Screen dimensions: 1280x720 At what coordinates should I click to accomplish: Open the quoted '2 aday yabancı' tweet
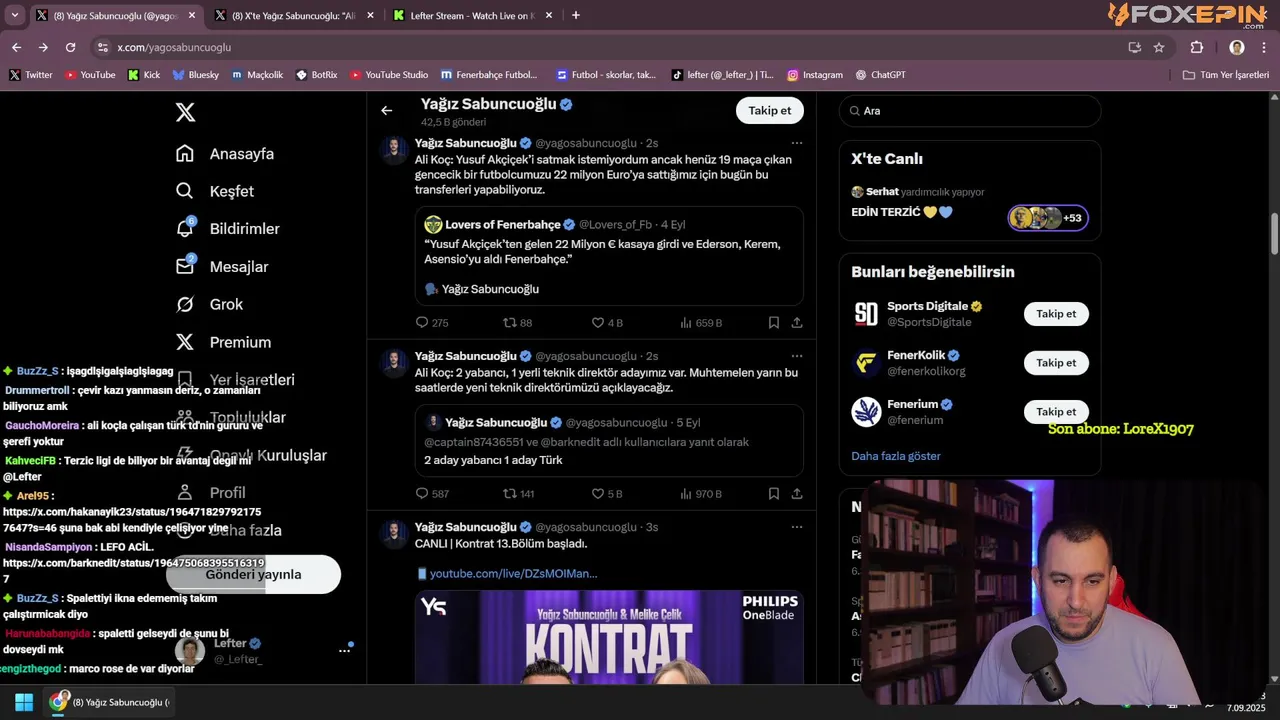(x=609, y=440)
